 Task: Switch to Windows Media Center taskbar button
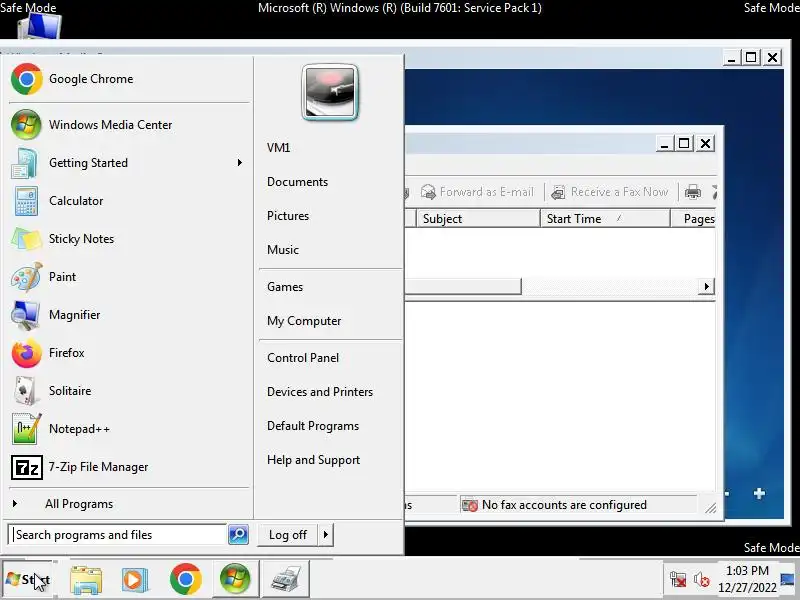tap(235, 579)
